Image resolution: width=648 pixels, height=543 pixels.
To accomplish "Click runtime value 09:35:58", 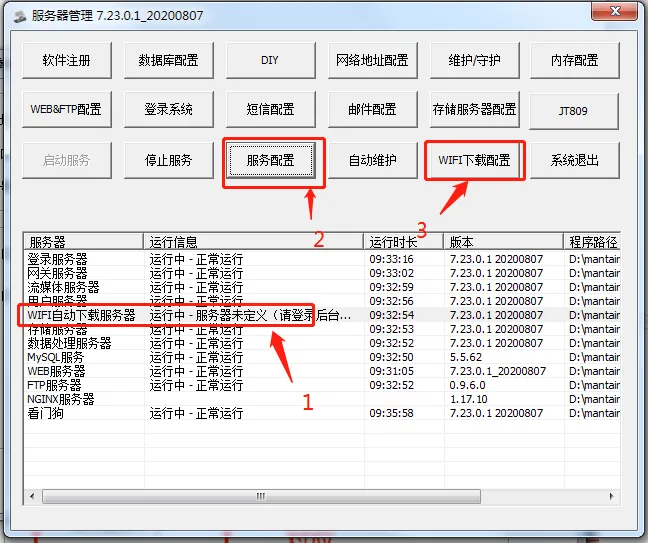I will coord(391,413).
